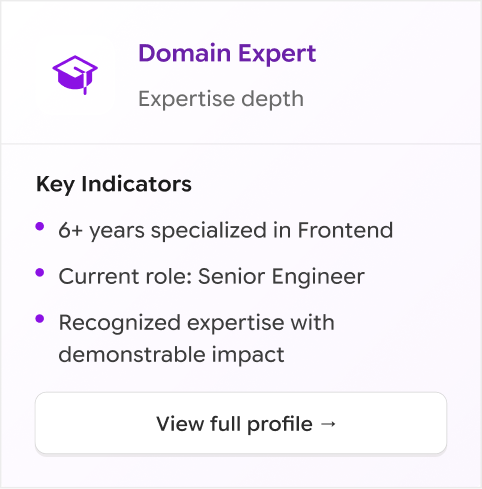The image size is (482, 489).
Task: Click the divider below the card header
Action: coord(241,144)
